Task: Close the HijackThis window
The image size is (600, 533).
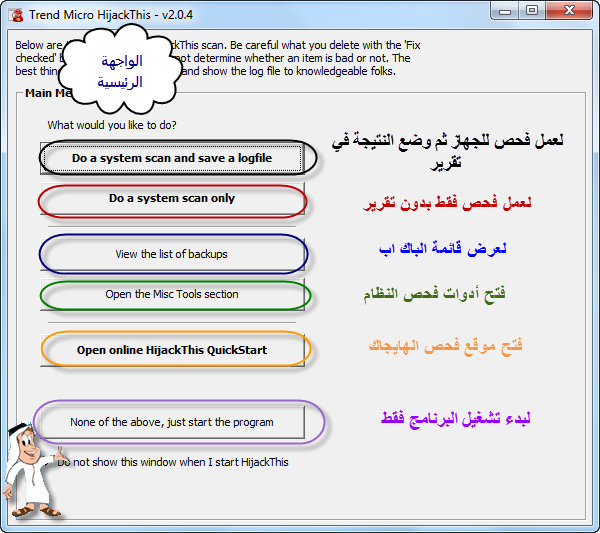Action: pyautogui.click(x=569, y=11)
